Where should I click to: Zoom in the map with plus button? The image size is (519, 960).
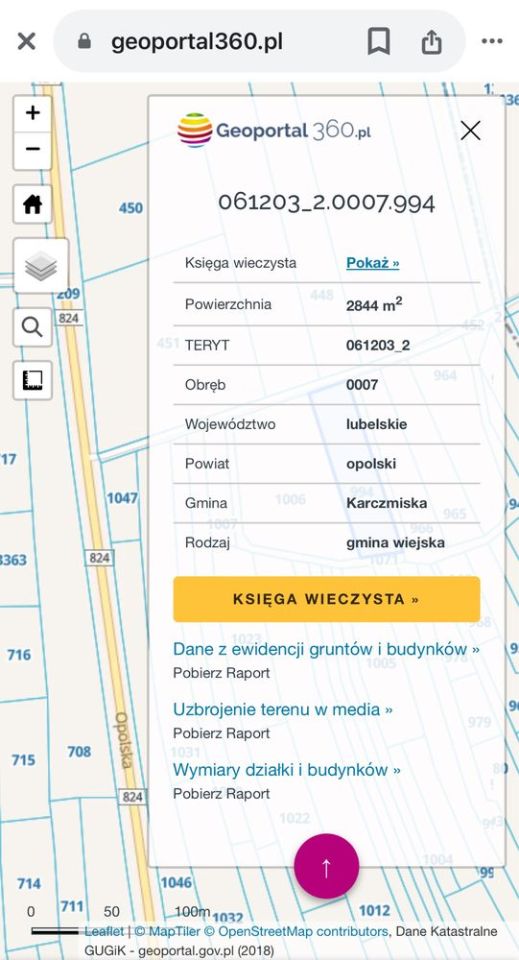pyautogui.click(x=32, y=113)
